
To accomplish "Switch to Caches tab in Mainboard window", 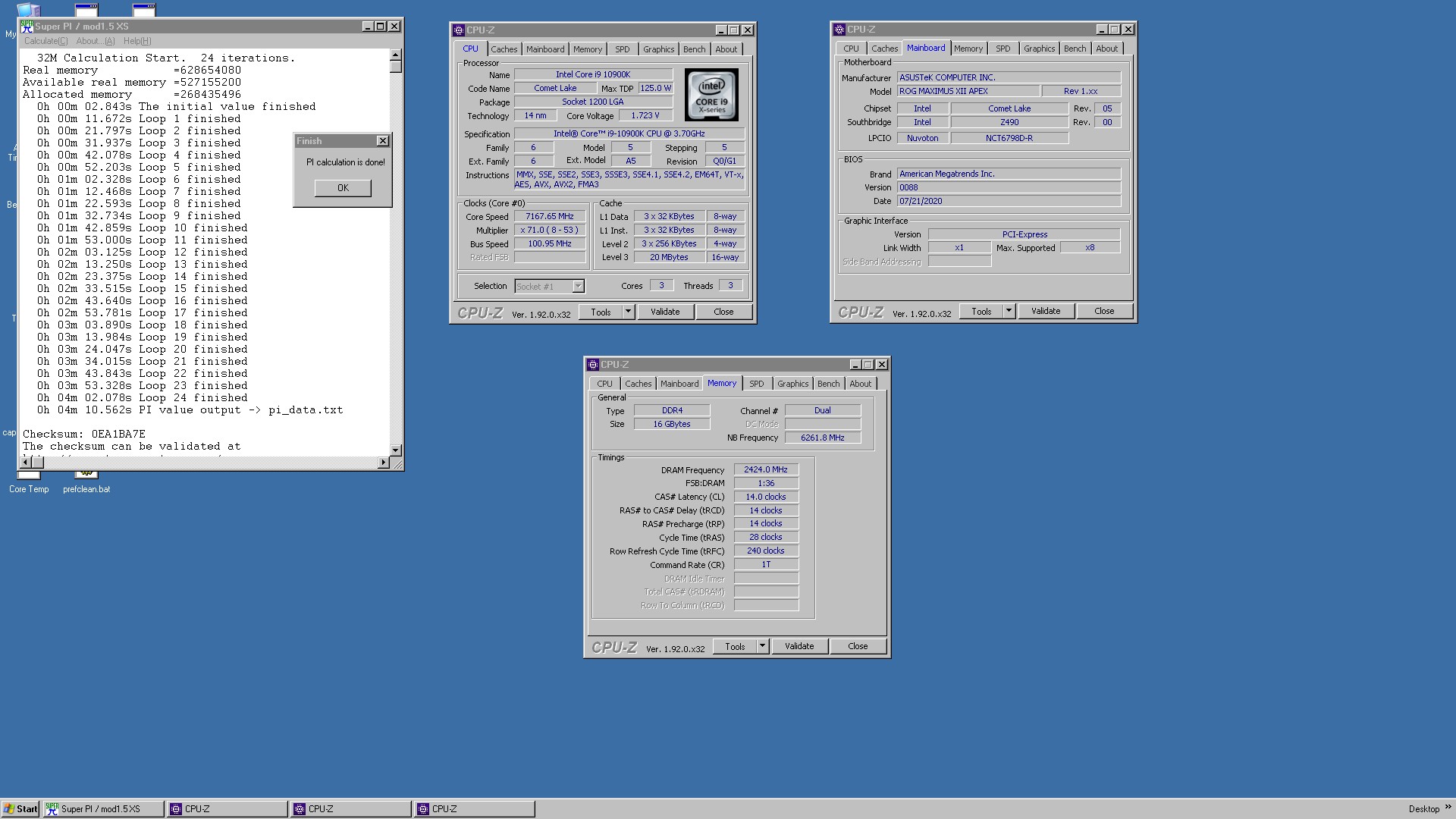I will tap(884, 49).
